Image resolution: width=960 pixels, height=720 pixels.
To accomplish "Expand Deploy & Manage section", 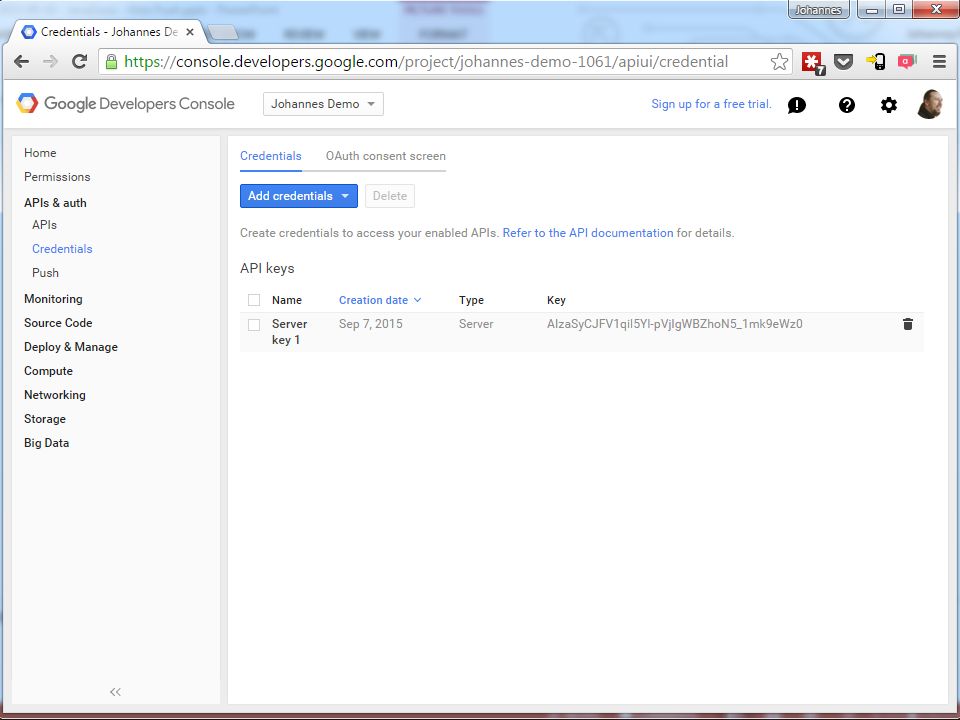I will (x=71, y=347).
